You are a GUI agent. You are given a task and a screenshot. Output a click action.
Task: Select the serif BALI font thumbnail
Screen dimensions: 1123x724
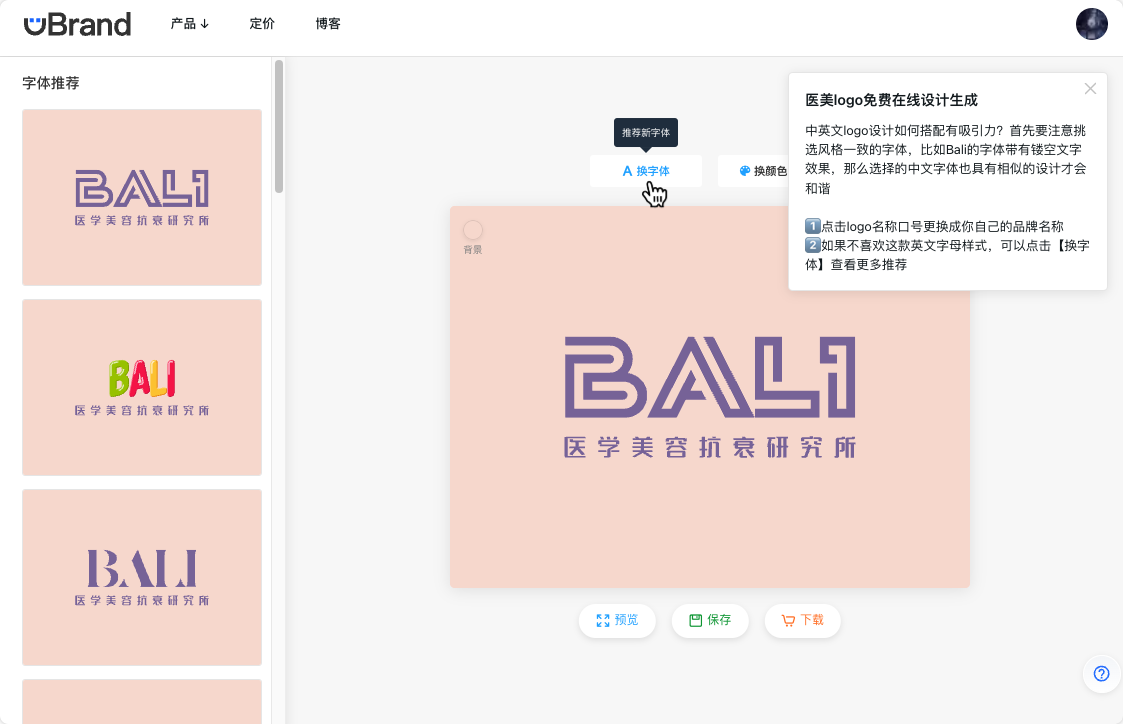[x=141, y=577]
